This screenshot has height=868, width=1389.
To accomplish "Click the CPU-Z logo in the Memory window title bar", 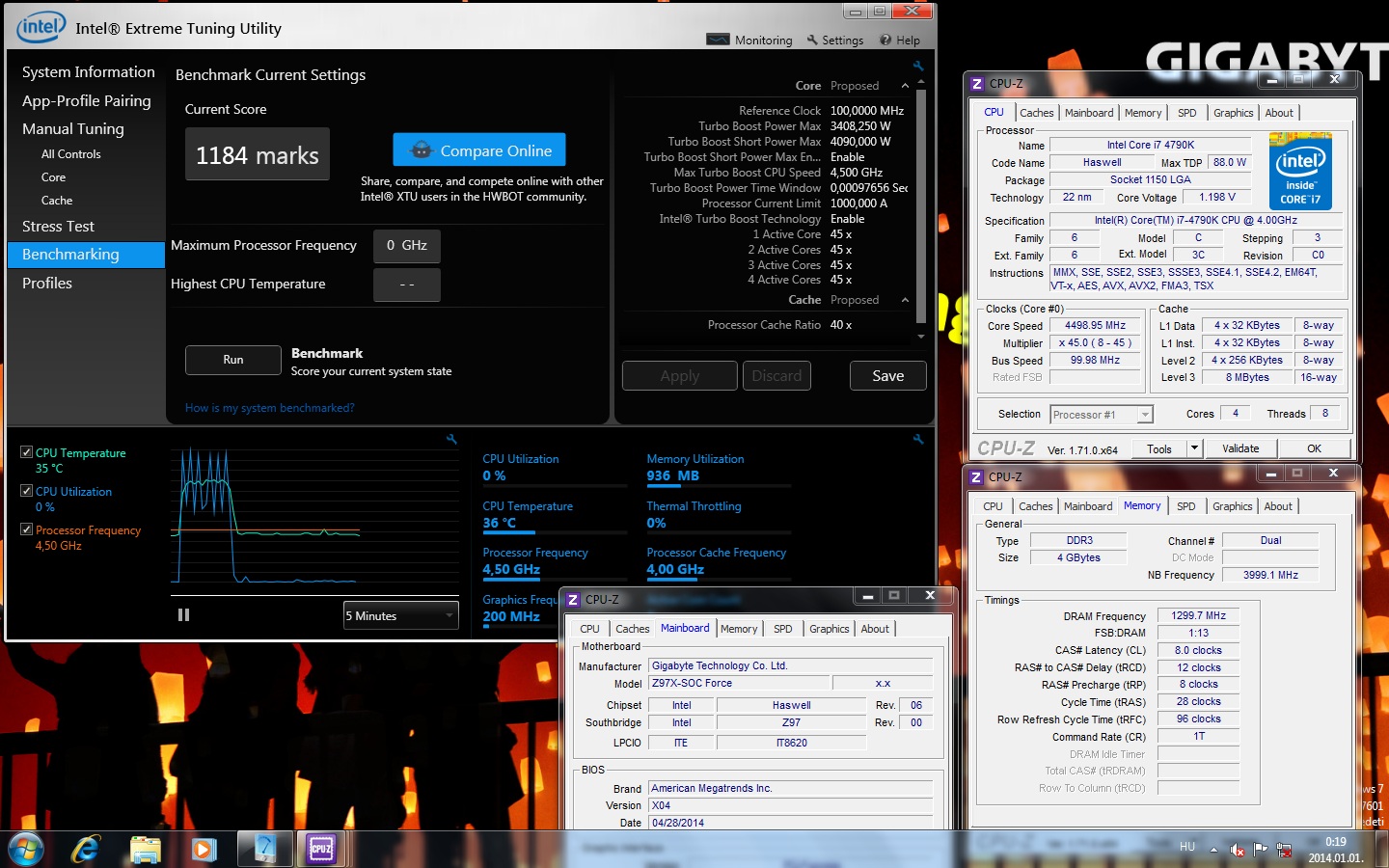I will pos(976,477).
